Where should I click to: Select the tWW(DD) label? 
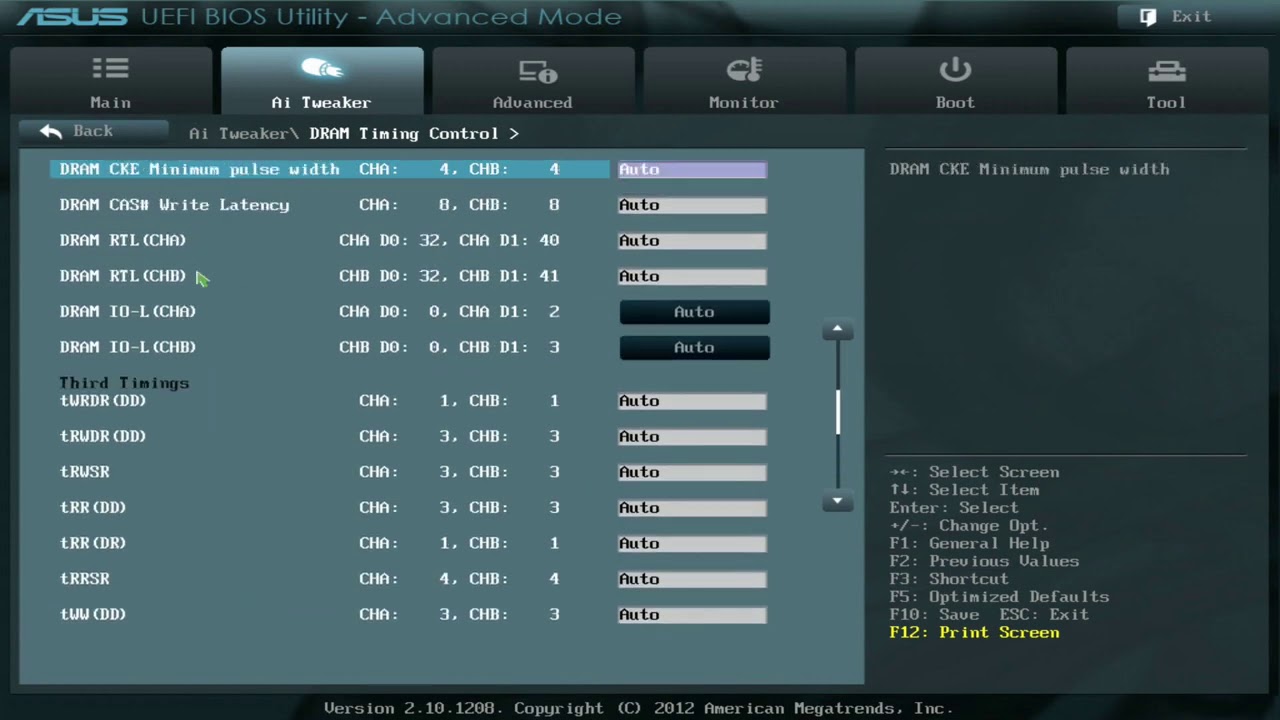(93, 615)
